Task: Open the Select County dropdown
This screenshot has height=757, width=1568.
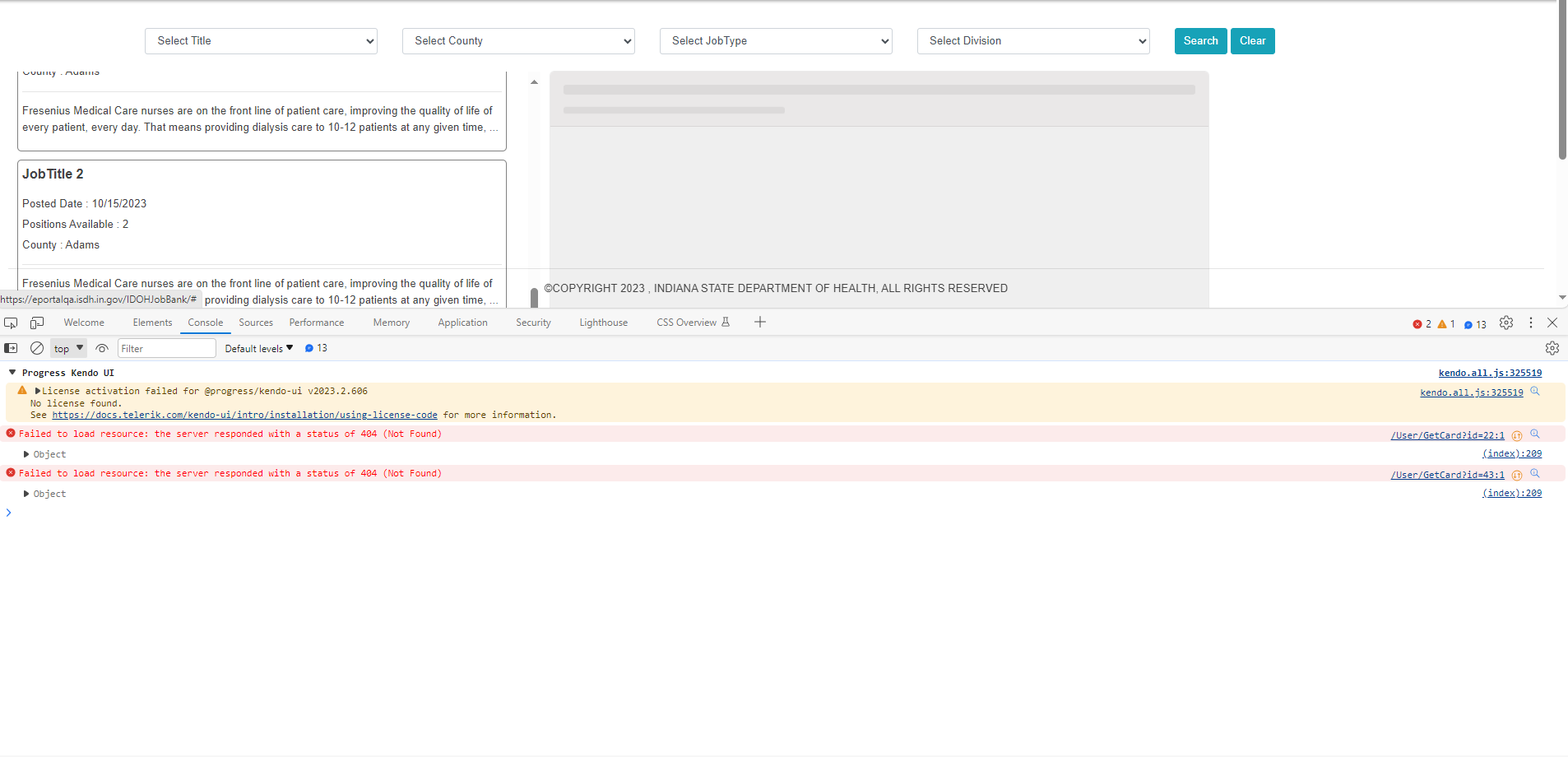Action: [x=518, y=41]
